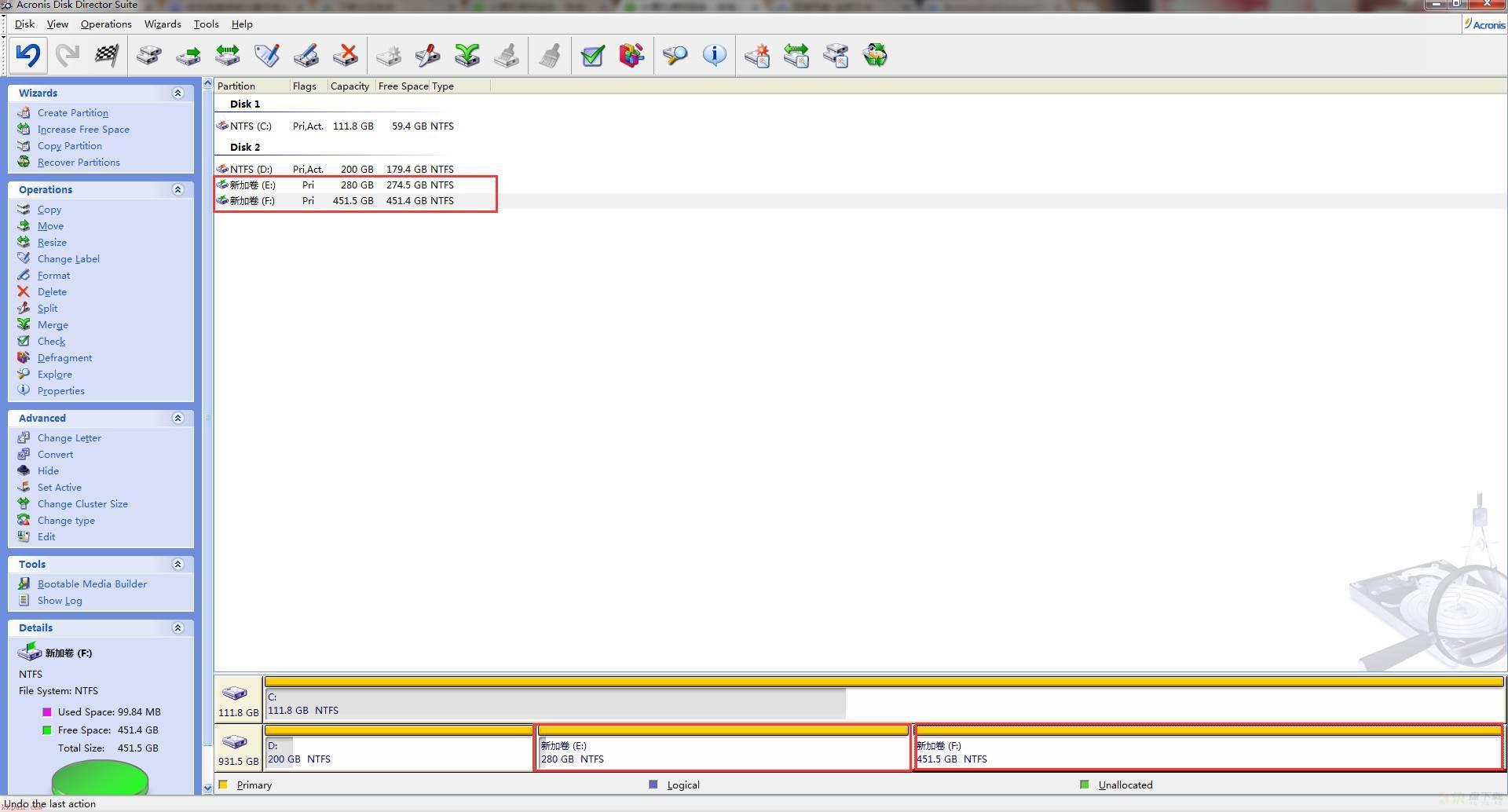Launch Copy Partition wizard toolbar icon
The image size is (1508, 812).
coord(836,55)
